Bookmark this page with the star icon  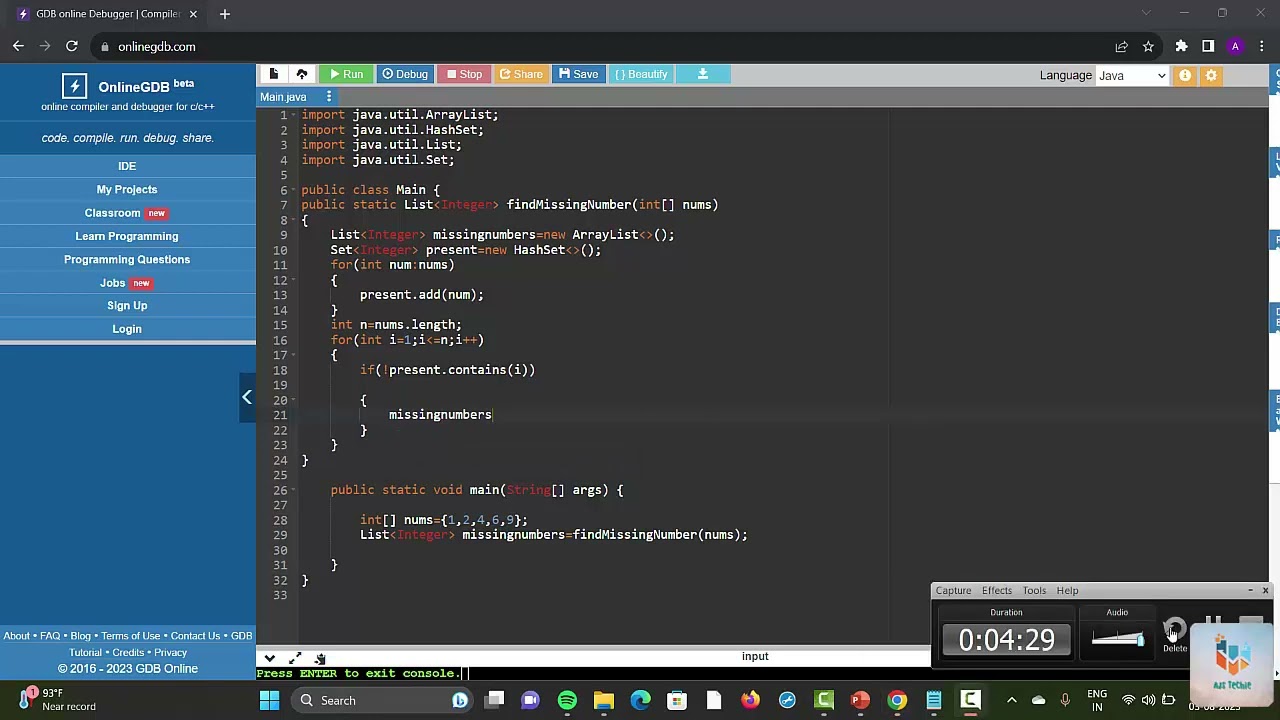(1148, 46)
